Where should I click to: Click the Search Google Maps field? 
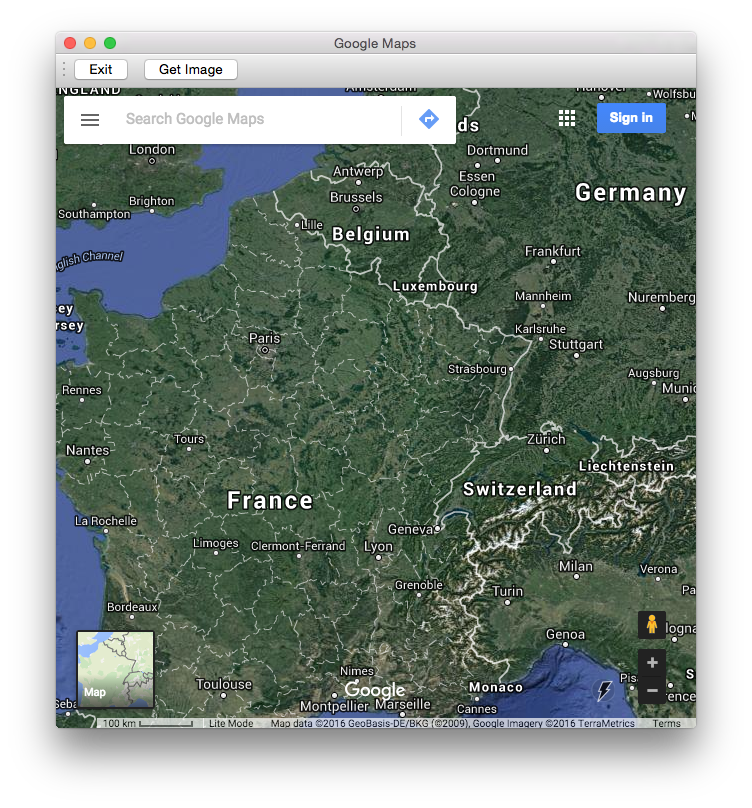pos(258,119)
